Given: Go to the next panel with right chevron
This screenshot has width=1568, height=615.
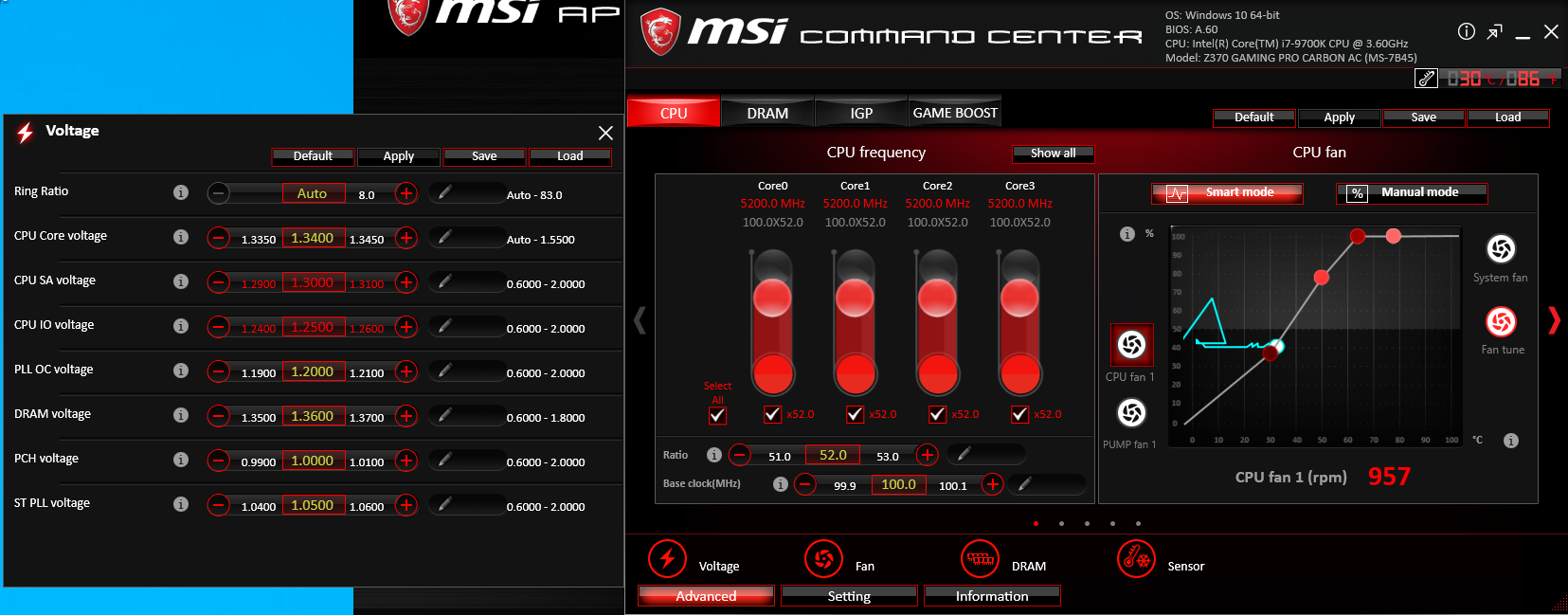Looking at the screenshot, I should [1554, 320].
